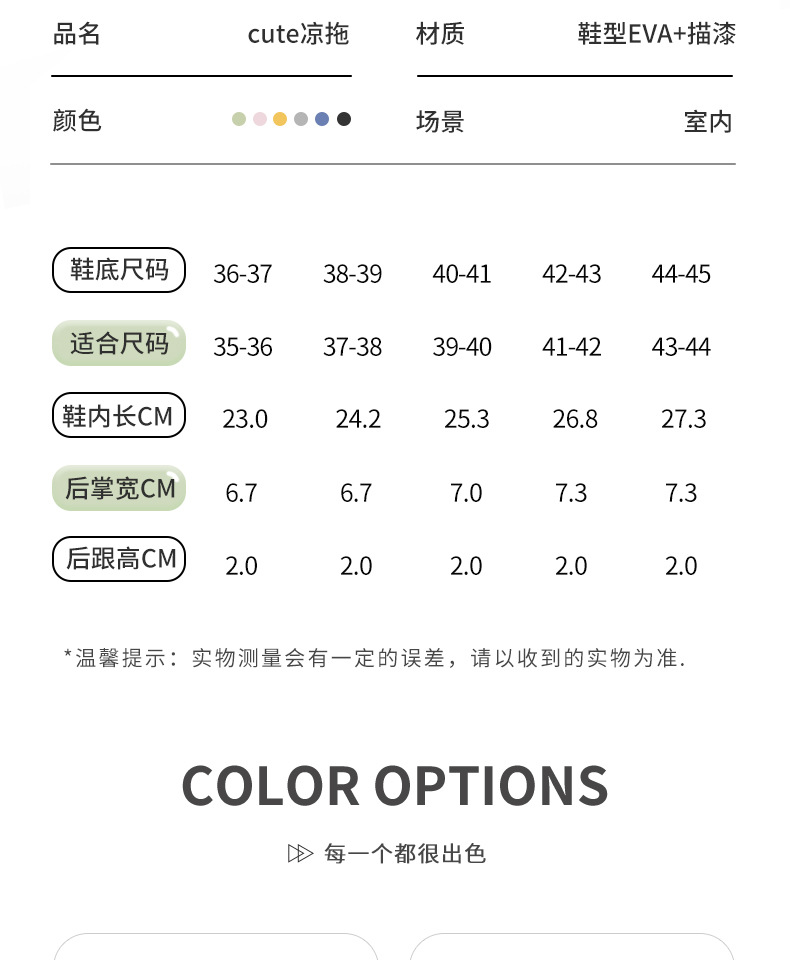Select the green 后掌宽CM label

tap(119, 488)
